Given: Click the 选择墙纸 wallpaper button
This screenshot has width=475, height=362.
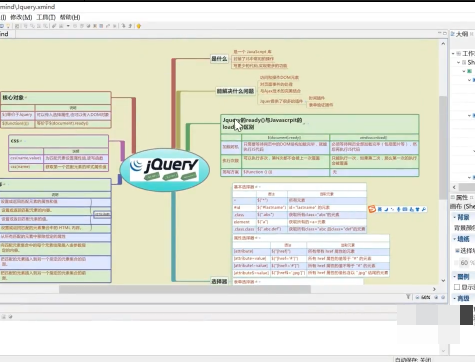Looking at the screenshot, I should pos(465,251).
